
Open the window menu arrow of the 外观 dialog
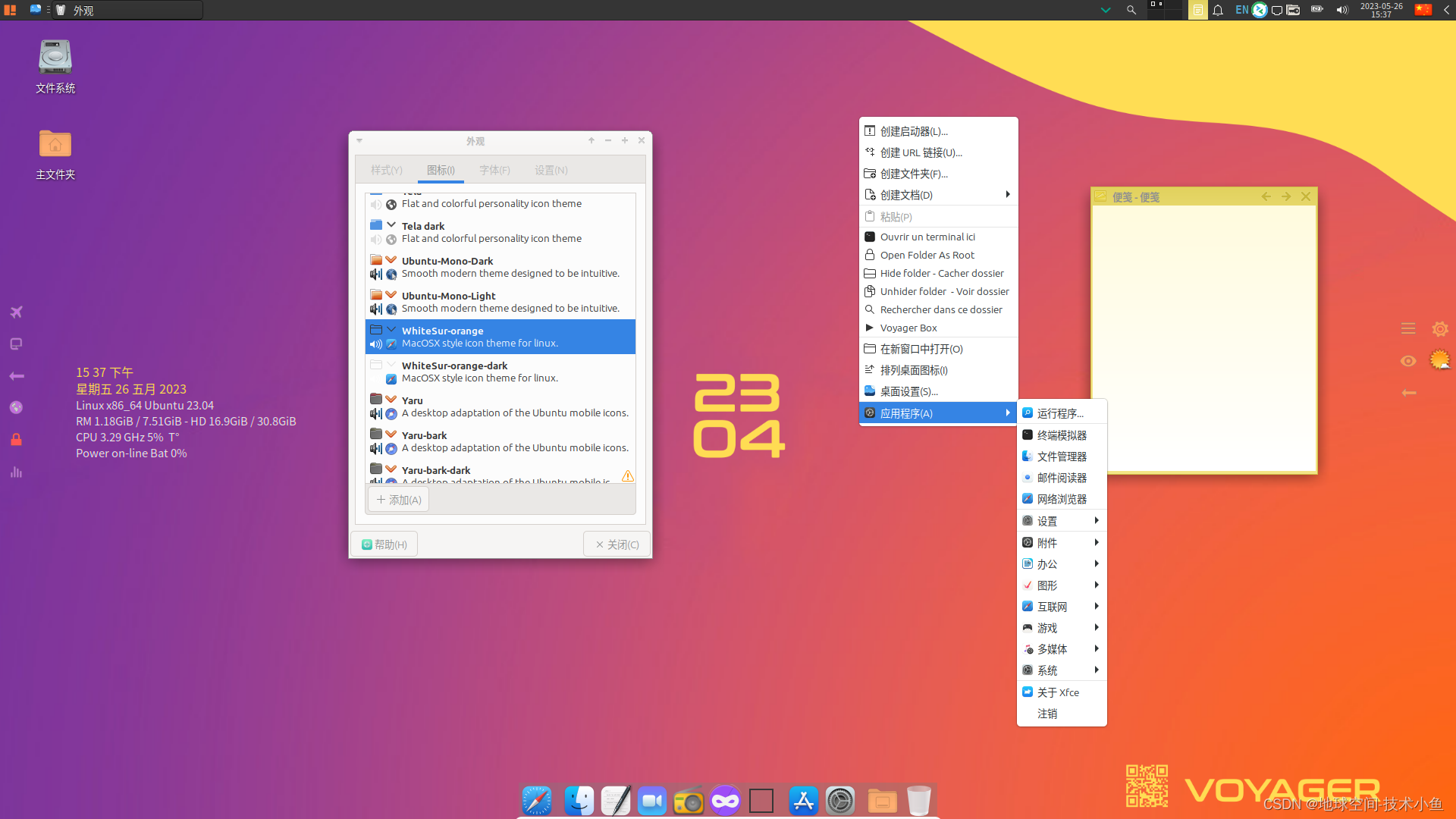click(359, 140)
